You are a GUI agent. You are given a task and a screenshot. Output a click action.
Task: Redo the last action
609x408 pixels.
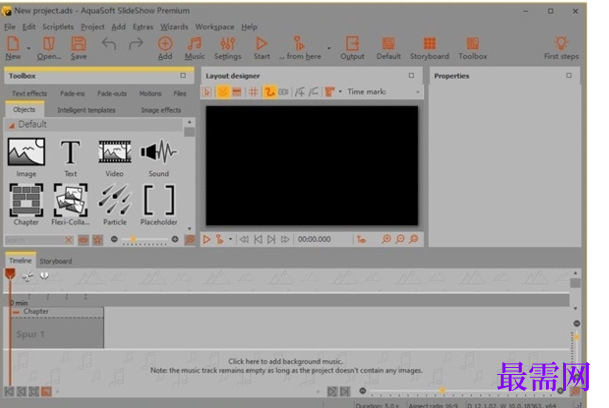pyautogui.click(x=136, y=44)
